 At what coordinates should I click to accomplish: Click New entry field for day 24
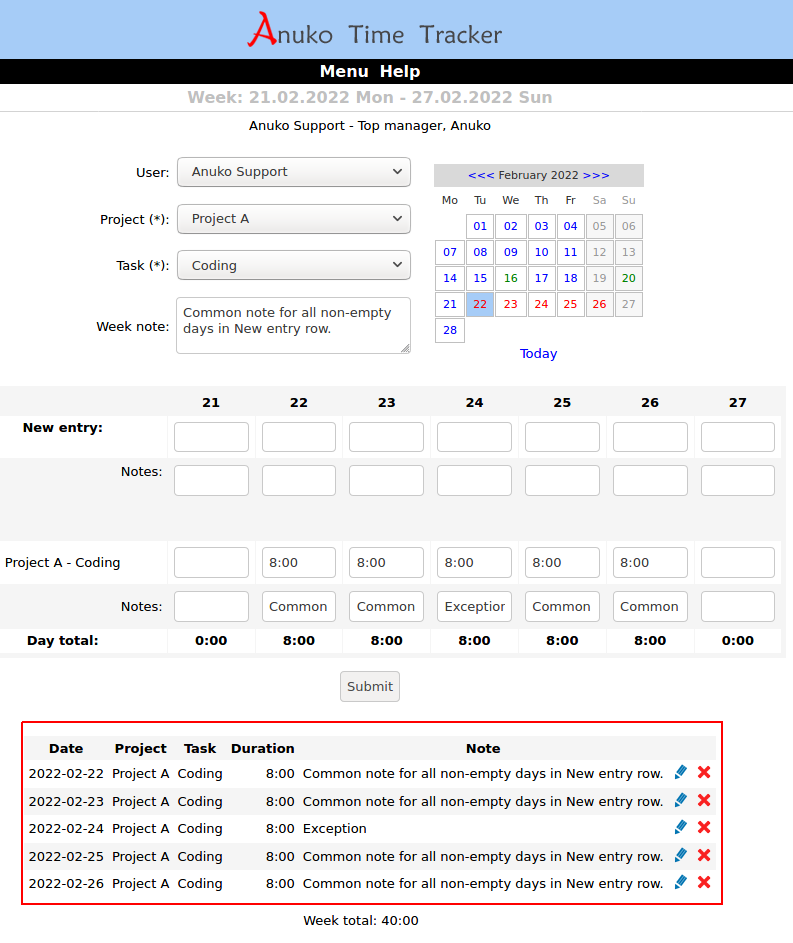click(474, 437)
